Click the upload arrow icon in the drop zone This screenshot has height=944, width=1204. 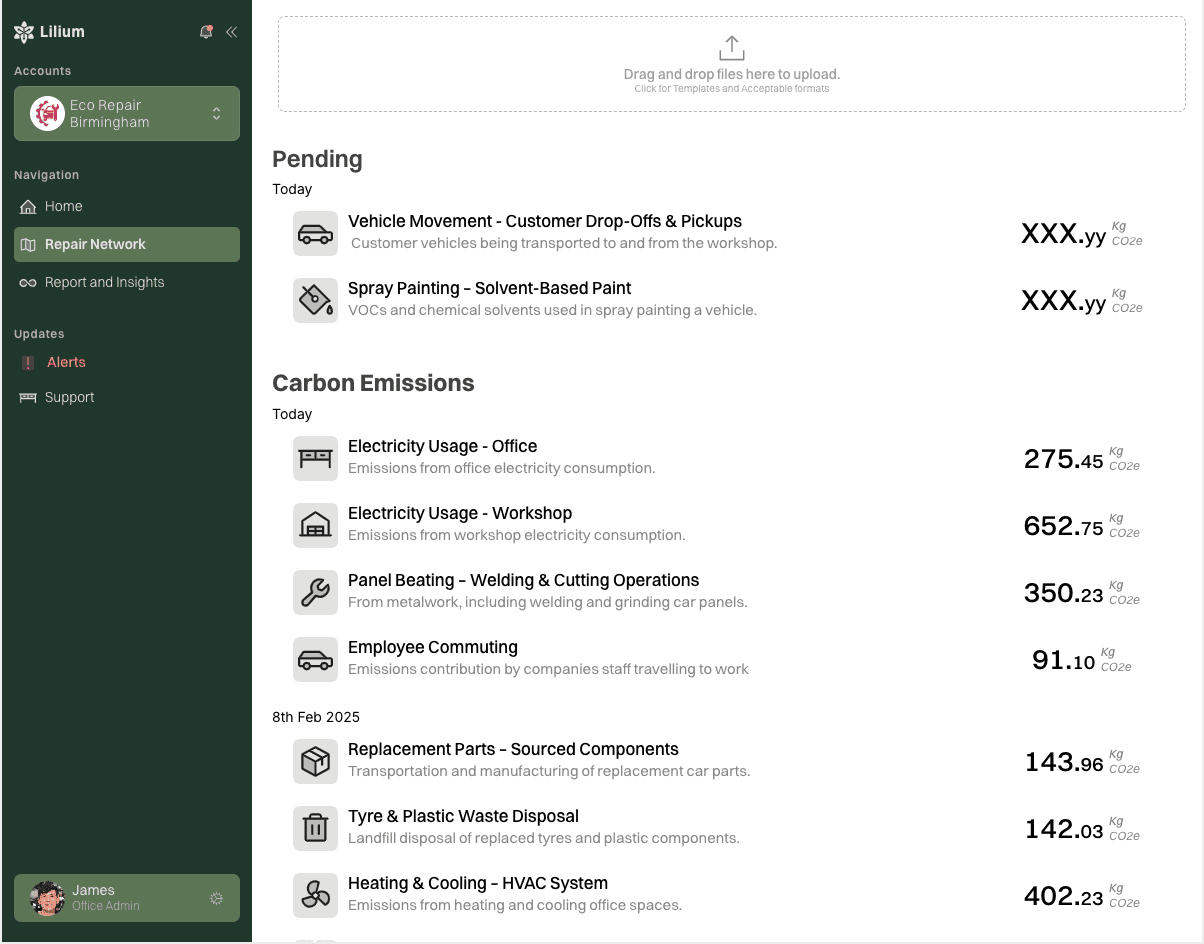732,48
